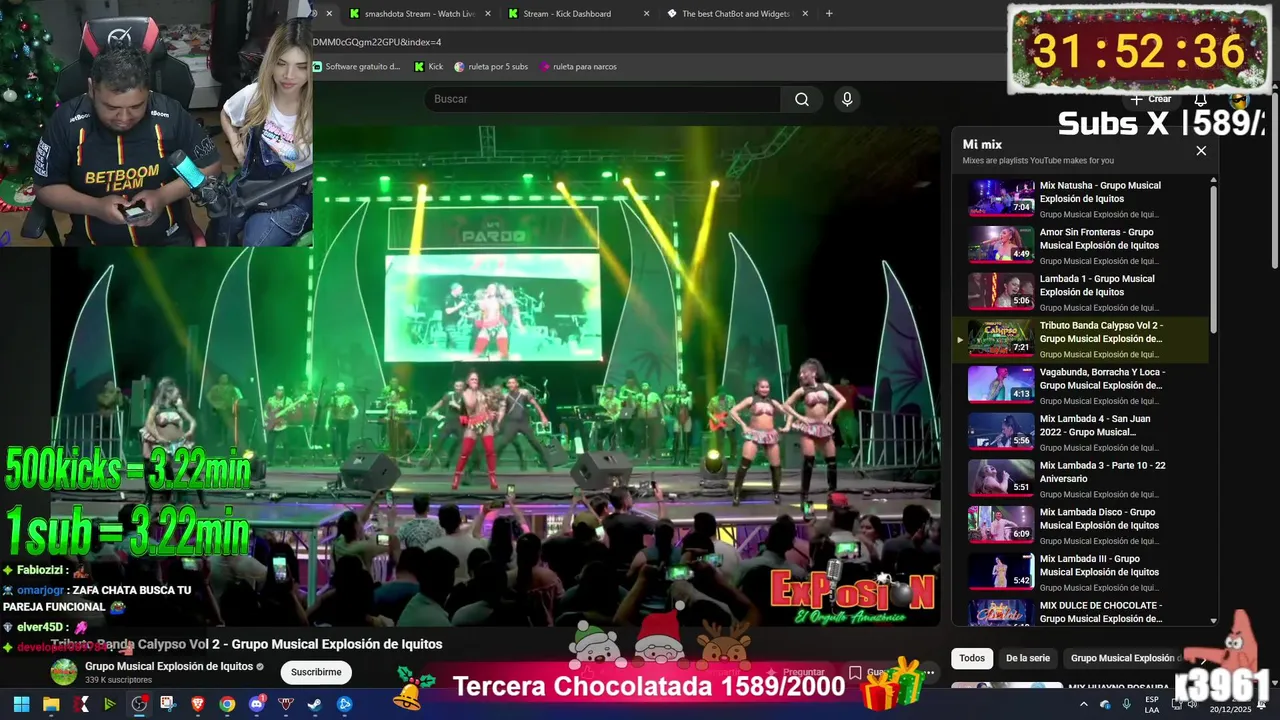Open the green play-arrow taskbar app
Image resolution: width=1280 pixels, height=720 pixels.
point(110,704)
